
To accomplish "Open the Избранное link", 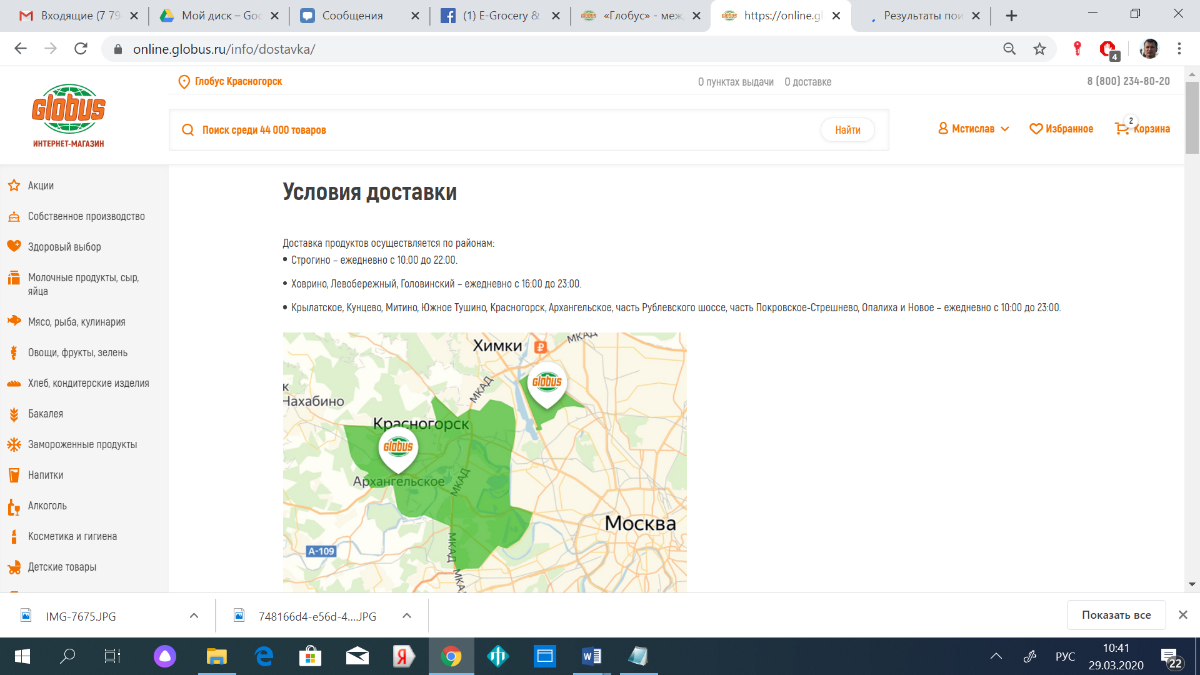I will point(1069,129).
